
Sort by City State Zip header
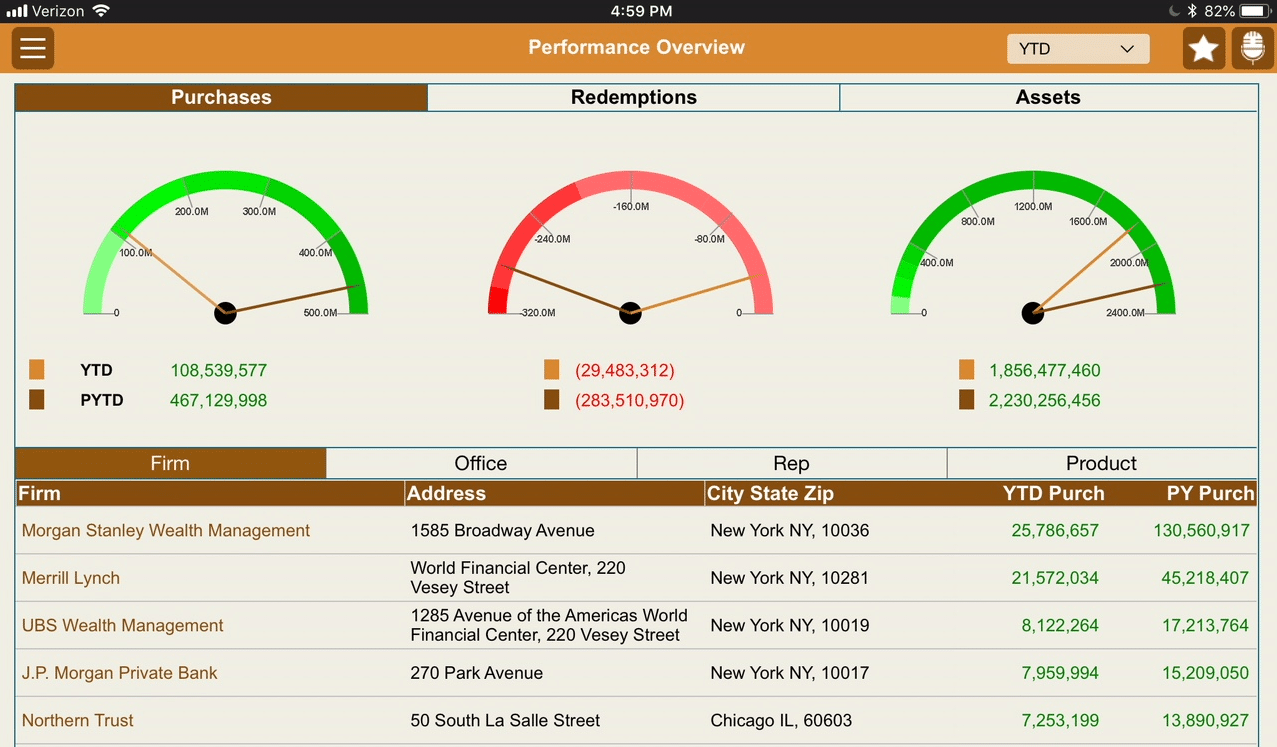pyautogui.click(x=770, y=493)
